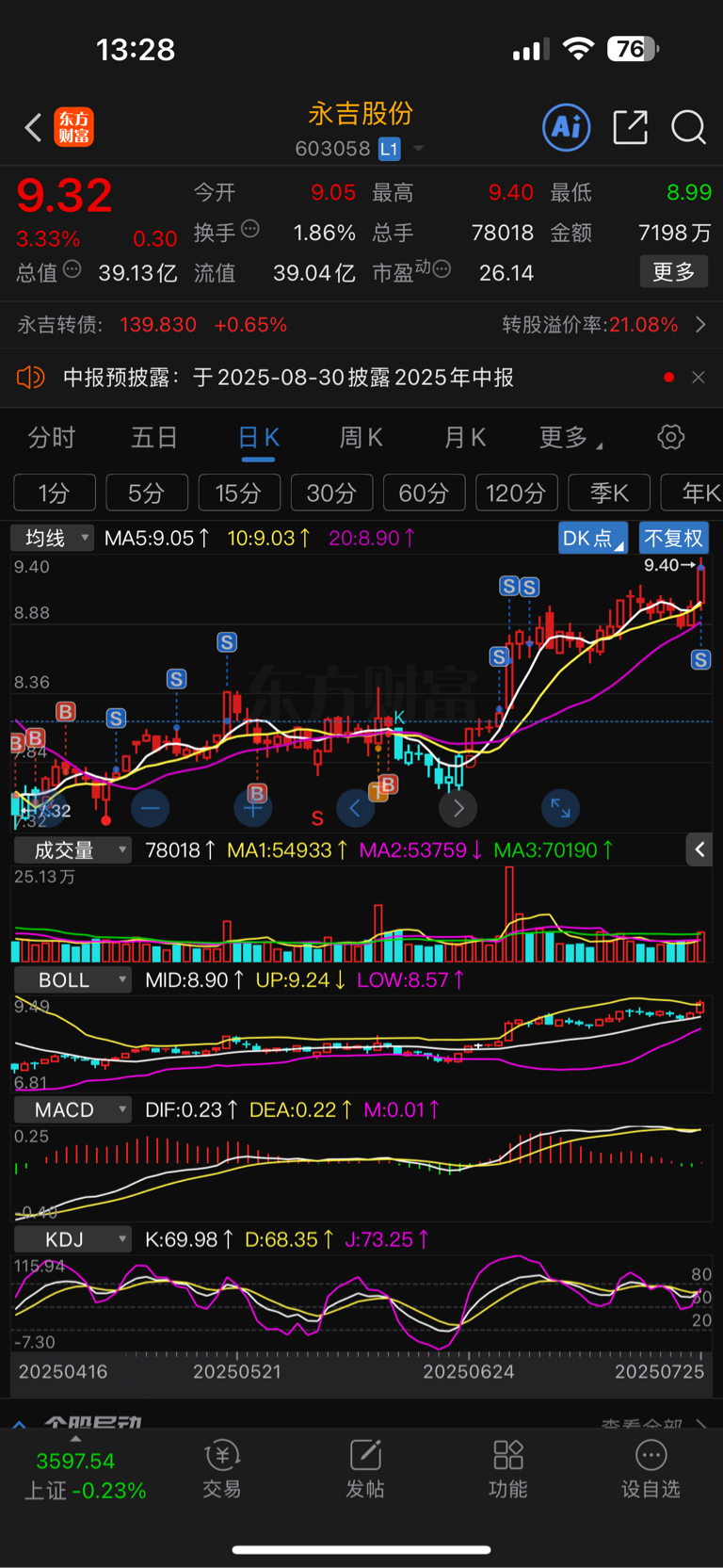Screen dimensions: 723x1568
Task: Open 上证 index 3597.54 ticker
Action: coord(83,1476)
